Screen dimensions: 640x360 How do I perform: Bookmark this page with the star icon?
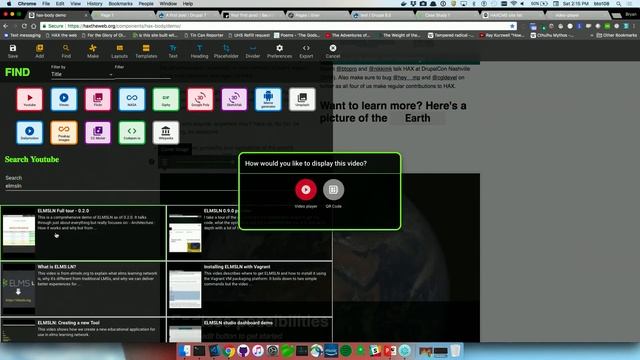pos(512,26)
